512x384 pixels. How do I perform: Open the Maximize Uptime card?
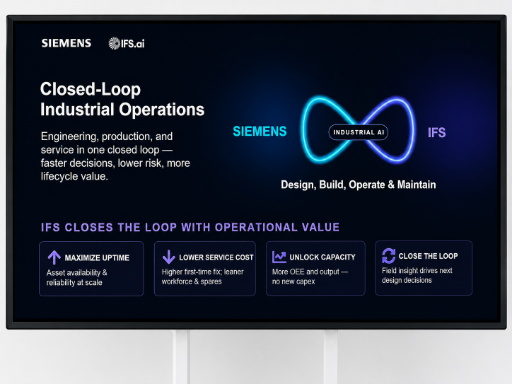click(x=91, y=269)
